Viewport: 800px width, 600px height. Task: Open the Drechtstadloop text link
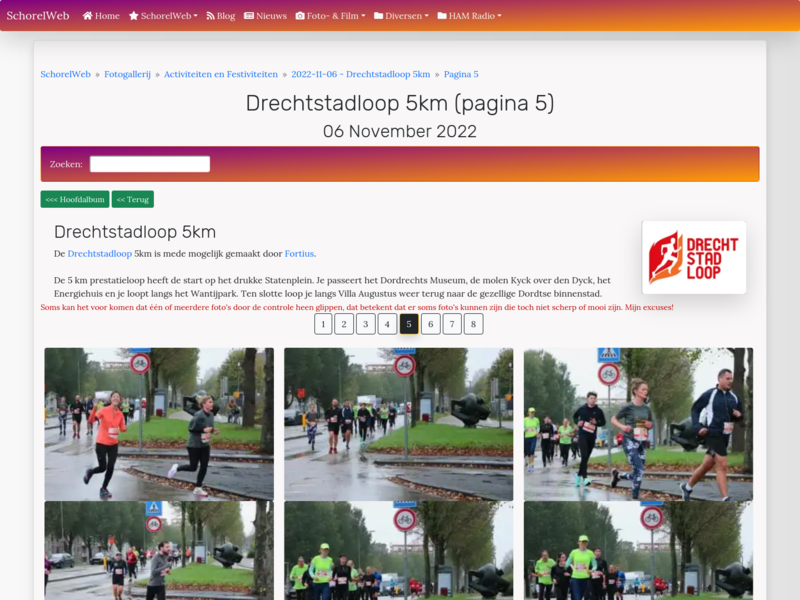click(99, 254)
